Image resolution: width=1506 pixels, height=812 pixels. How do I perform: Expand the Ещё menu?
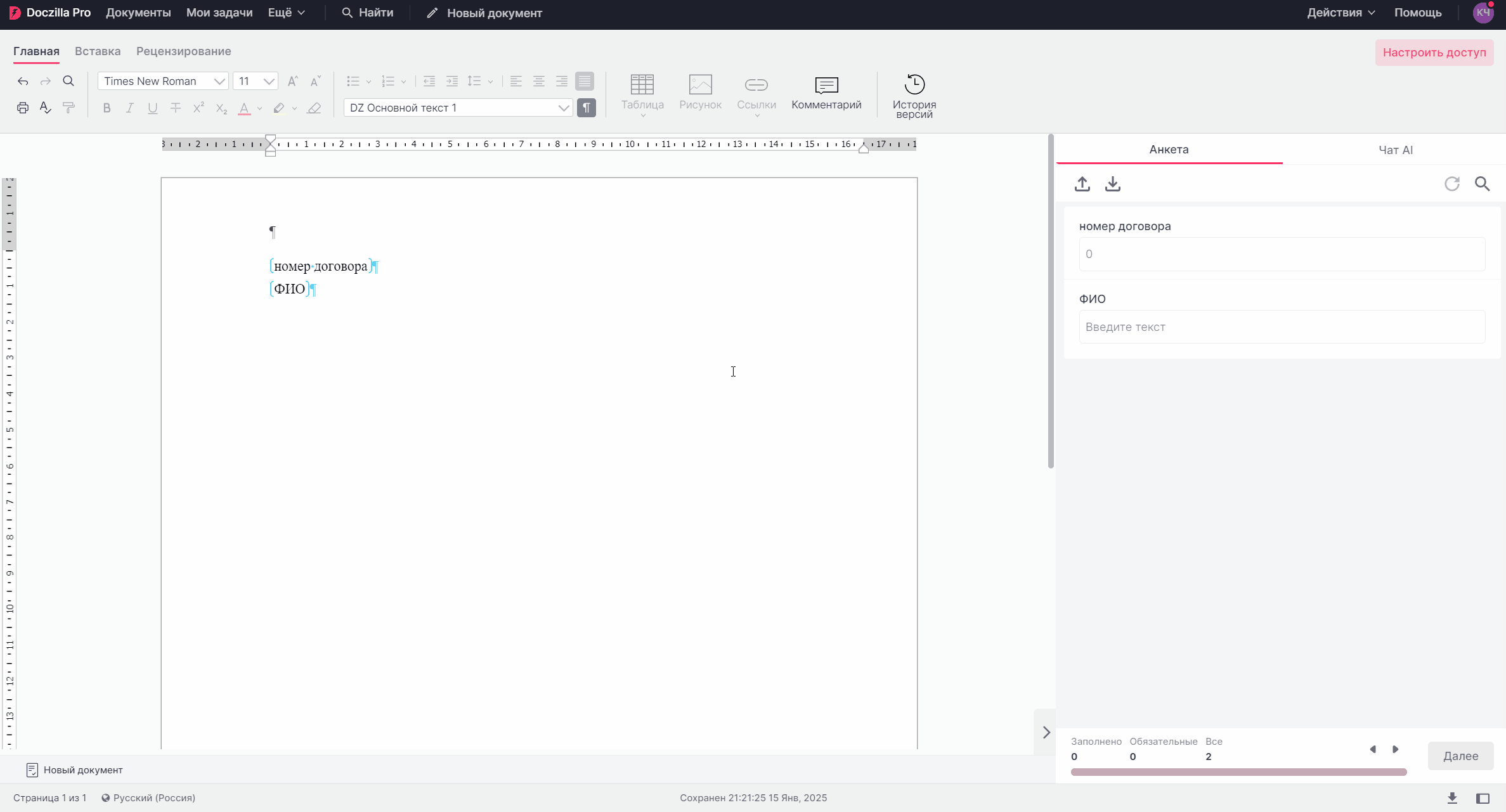(x=286, y=13)
